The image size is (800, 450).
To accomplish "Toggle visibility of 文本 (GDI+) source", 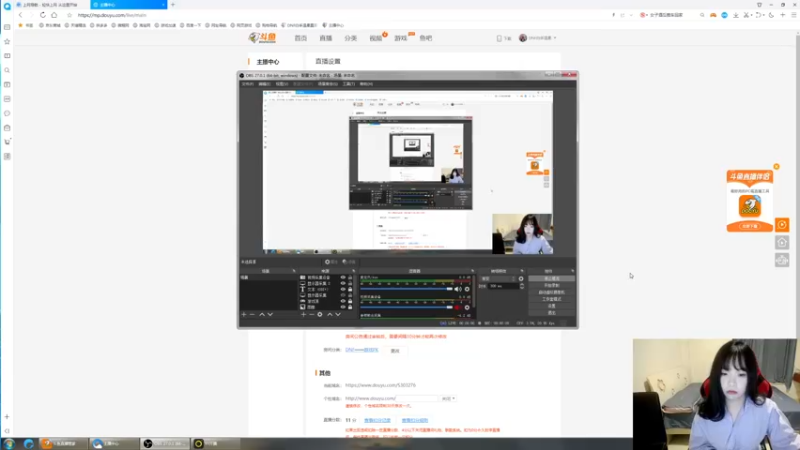I will point(343,289).
